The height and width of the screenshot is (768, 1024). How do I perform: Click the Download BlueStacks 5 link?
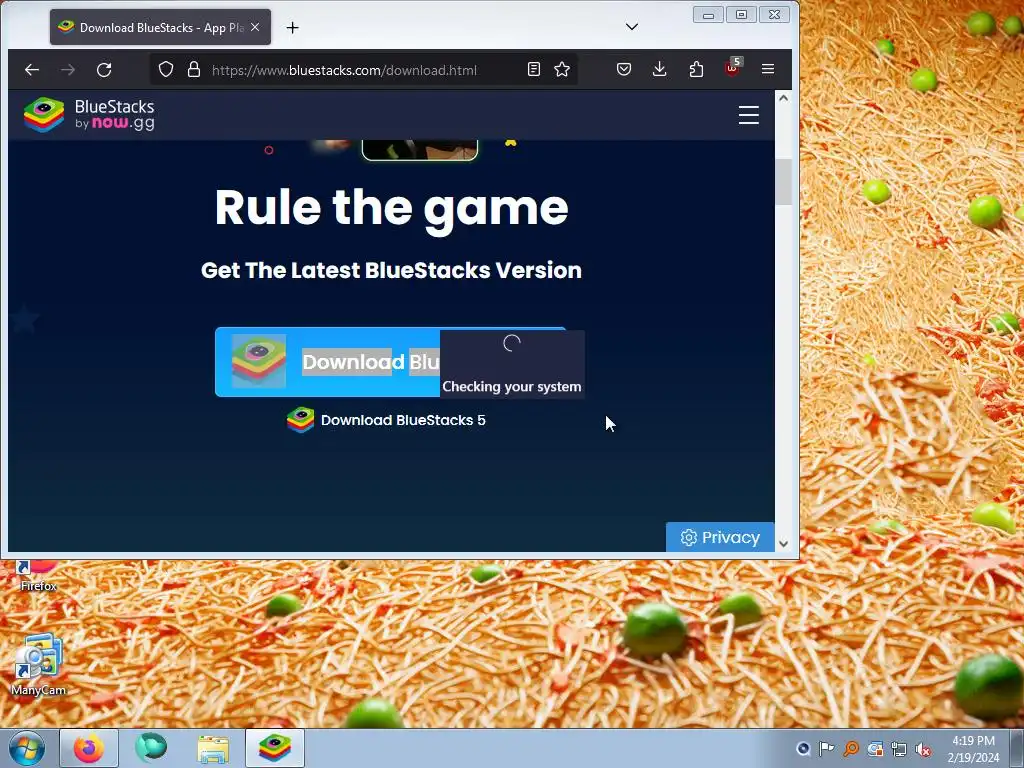[x=387, y=420]
